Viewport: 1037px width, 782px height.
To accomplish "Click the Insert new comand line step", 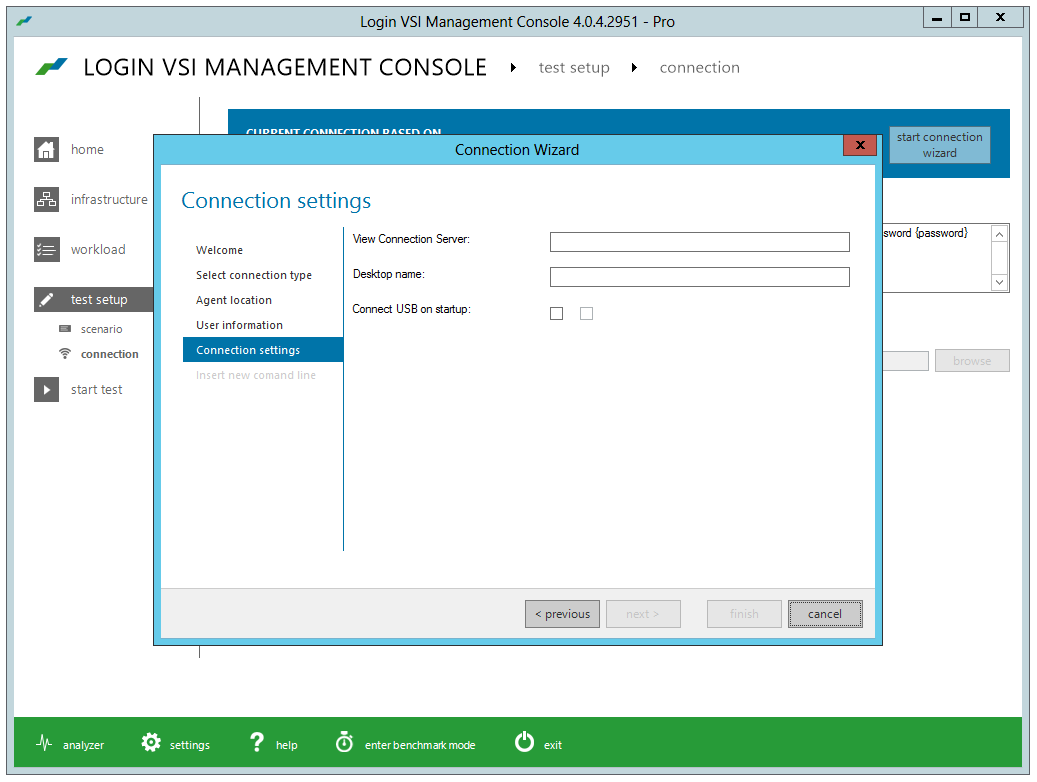I will tap(256, 375).
